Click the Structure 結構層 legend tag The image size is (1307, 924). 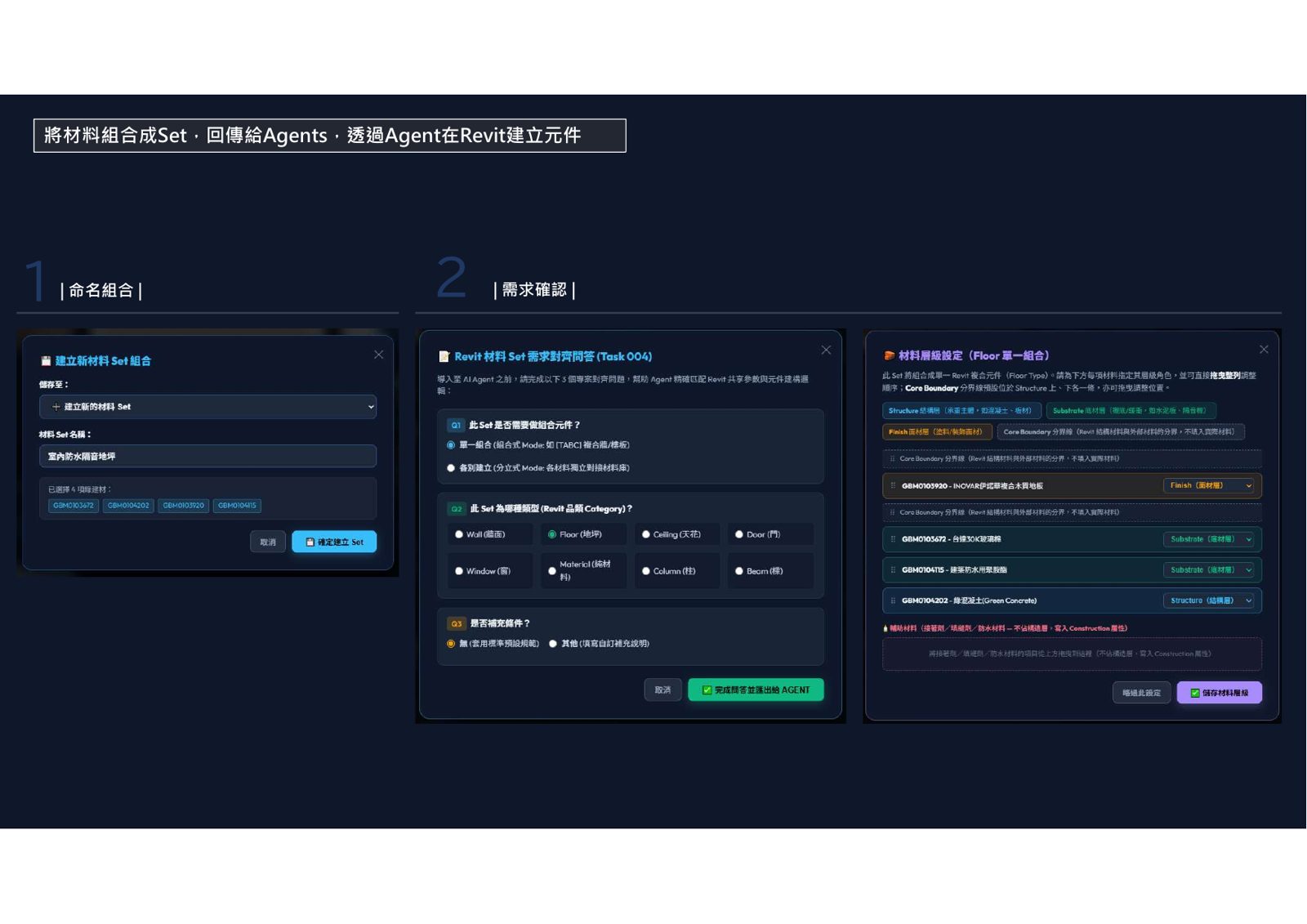(961, 411)
